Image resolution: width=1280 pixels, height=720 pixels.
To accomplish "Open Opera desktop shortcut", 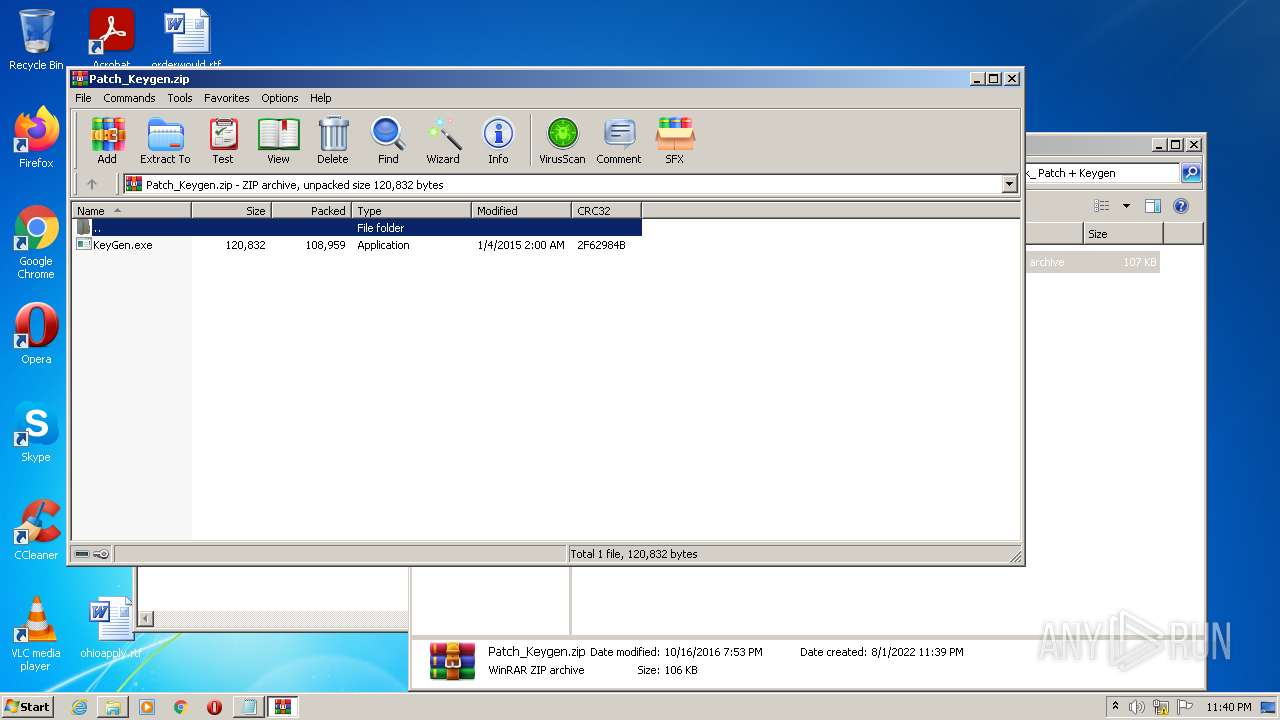I will click(x=36, y=334).
